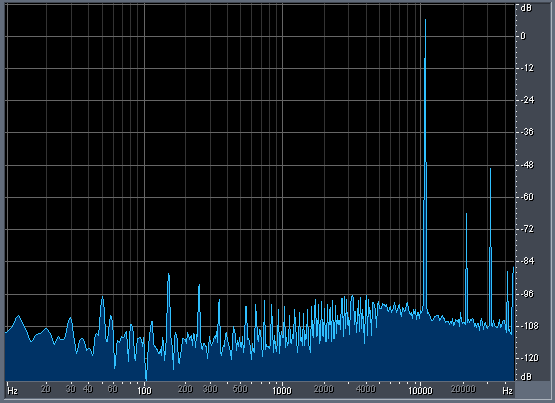Select the -108 dB axis label
Image resolution: width=555 pixels, height=403 pixels.
528,326
